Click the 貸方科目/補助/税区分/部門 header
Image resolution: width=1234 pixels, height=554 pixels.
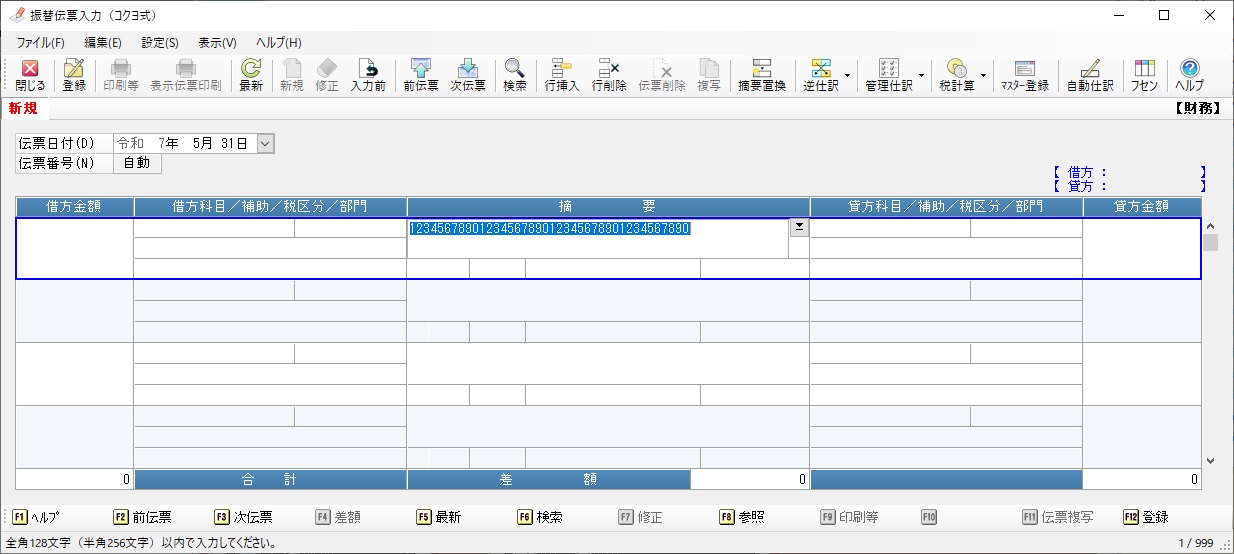946,207
